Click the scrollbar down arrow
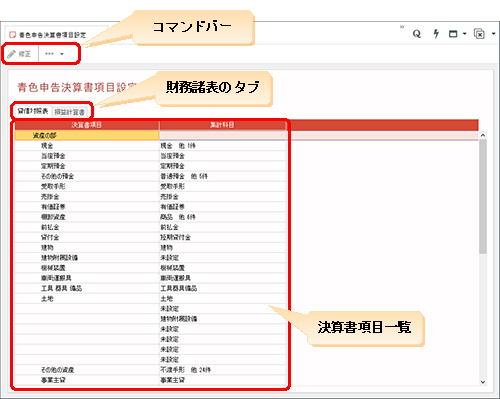Screen dimensions: 500x399 pyautogui.click(x=483, y=382)
